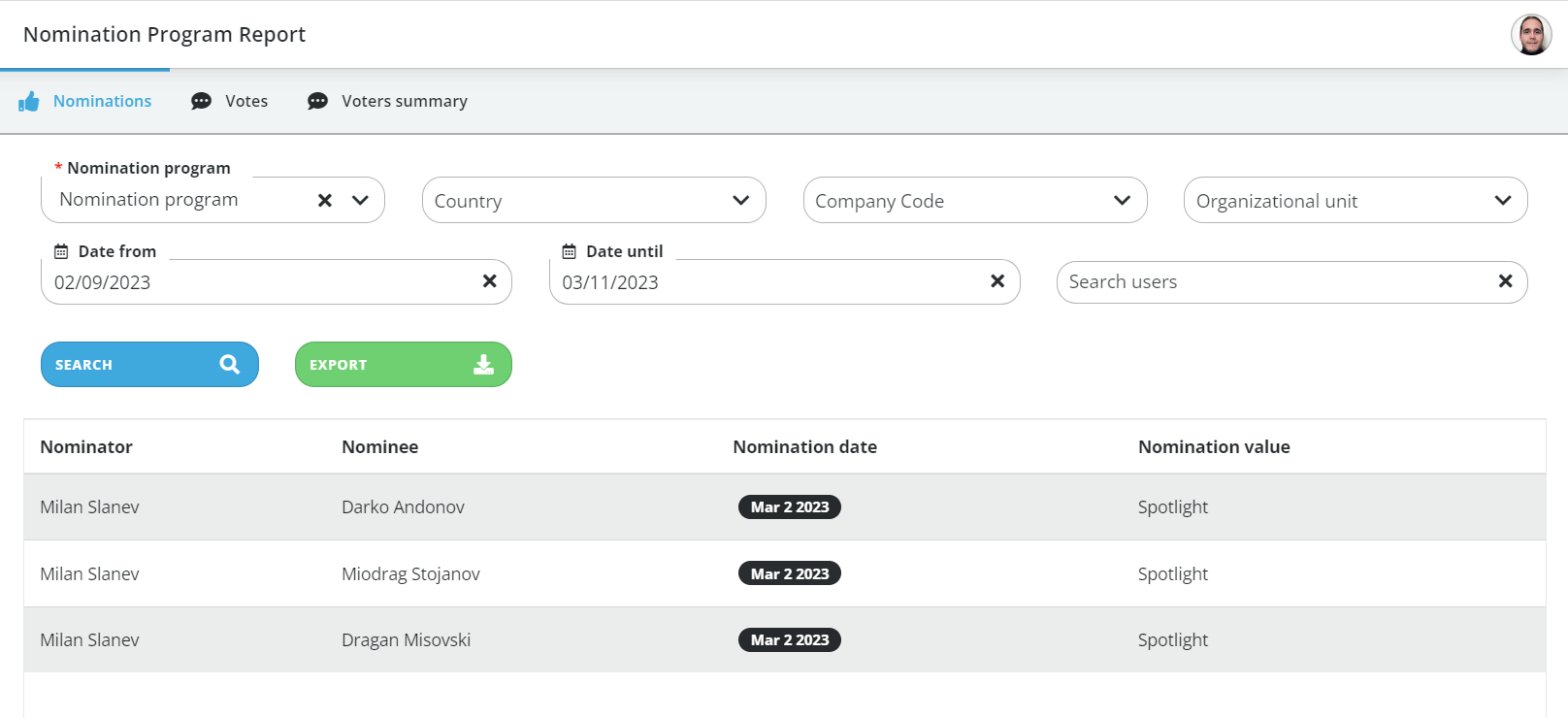The width and height of the screenshot is (1568, 718).
Task: Click the Nomination date column header
Action: [x=805, y=447]
